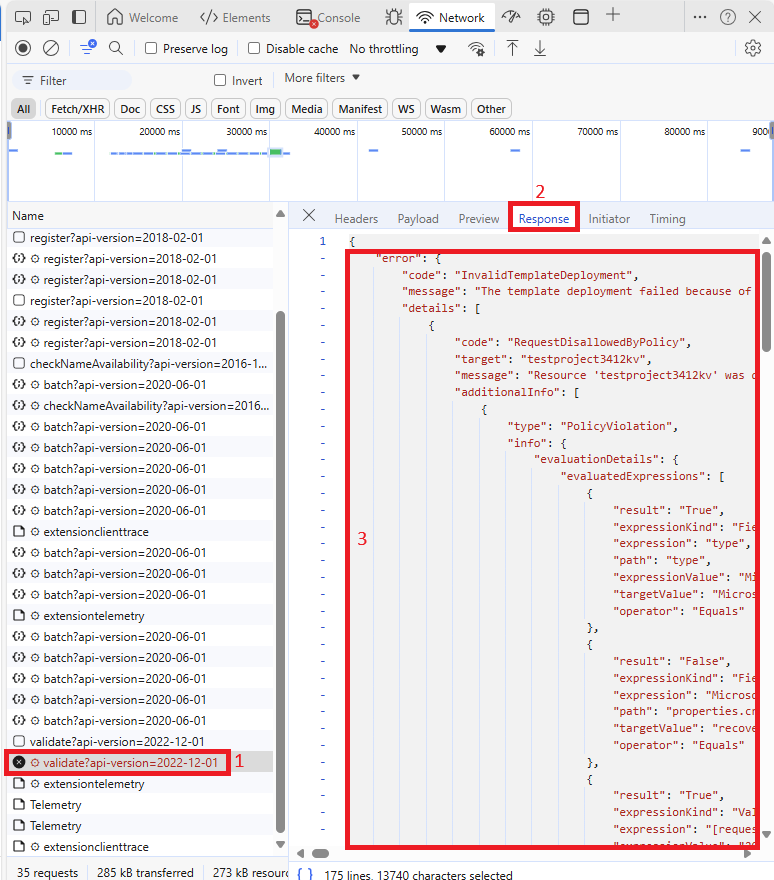
Task: Clear the network log
Action: (51, 48)
